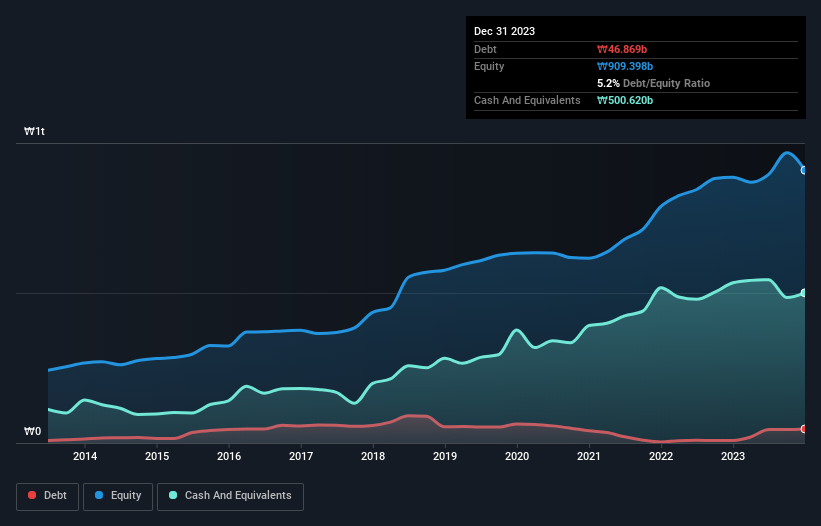Click the 2018 x-axis label
This screenshot has width=821, height=526.
(x=373, y=456)
